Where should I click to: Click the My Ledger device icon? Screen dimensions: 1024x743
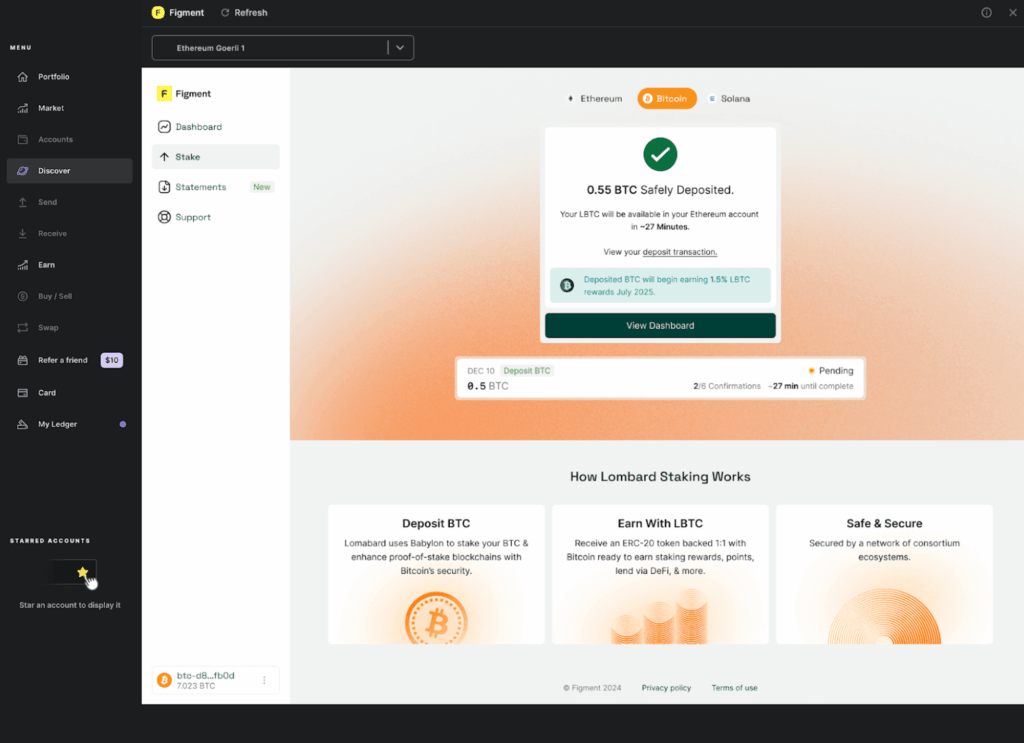tap(23, 424)
